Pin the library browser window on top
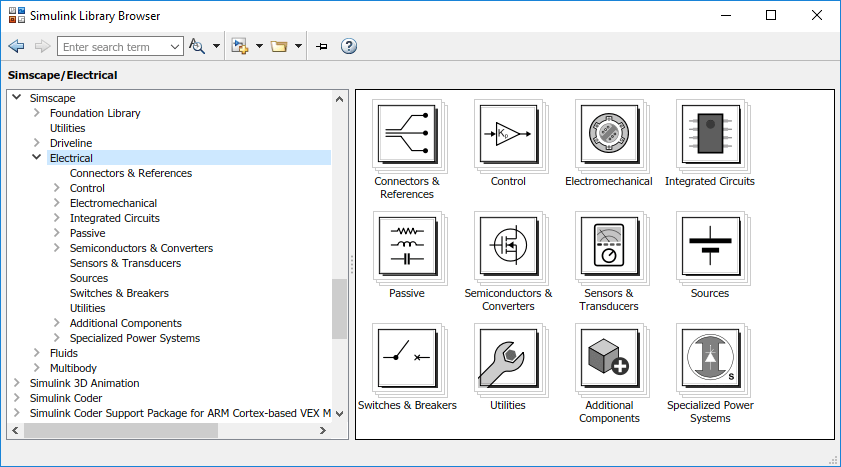The width and height of the screenshot is (841, 467). point(322,46)
